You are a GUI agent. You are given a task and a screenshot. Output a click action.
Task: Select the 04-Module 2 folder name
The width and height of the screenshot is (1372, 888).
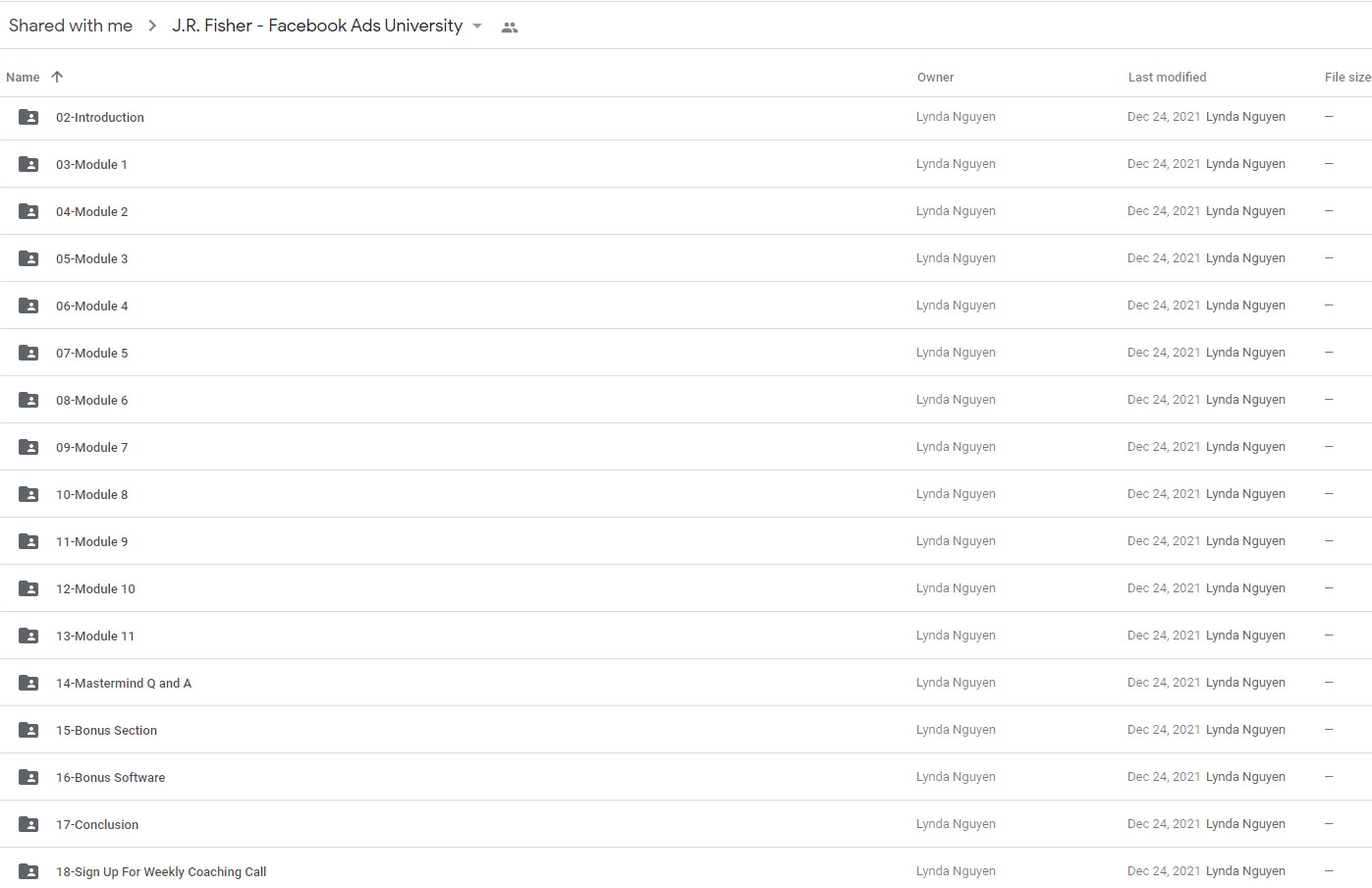[91, 211]
